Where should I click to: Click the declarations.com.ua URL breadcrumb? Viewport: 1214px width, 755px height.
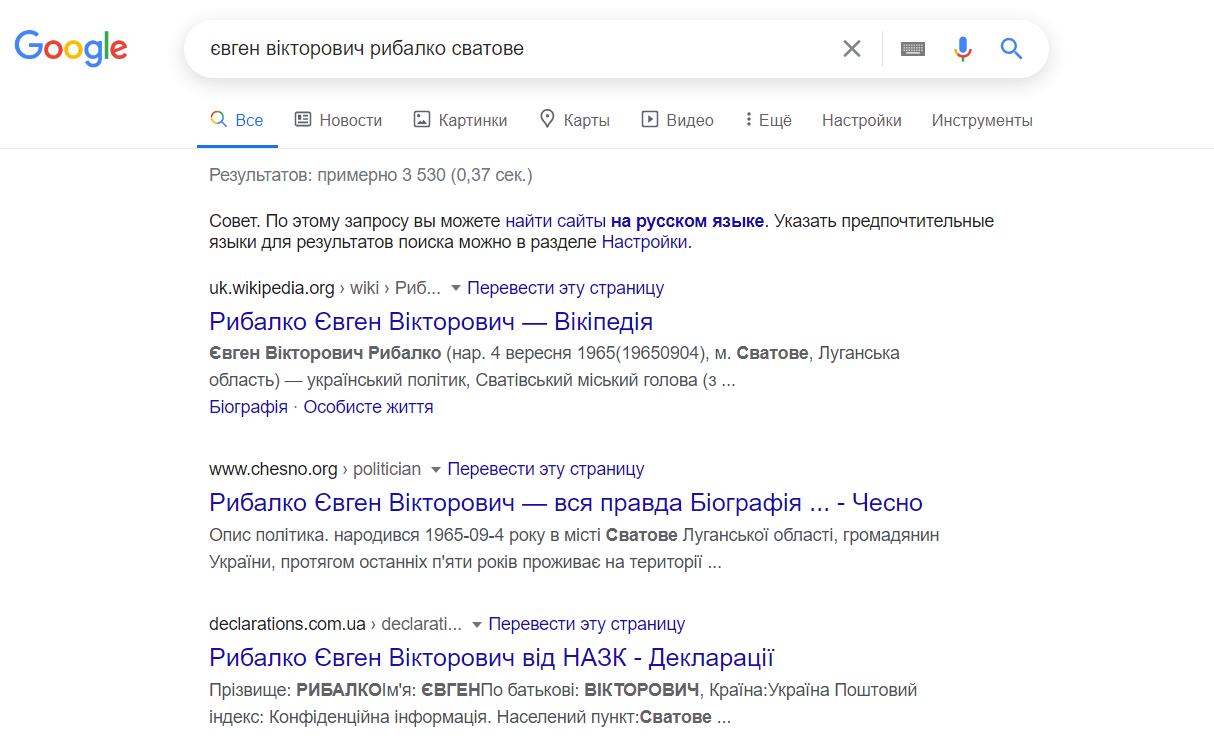coord(335,624)
